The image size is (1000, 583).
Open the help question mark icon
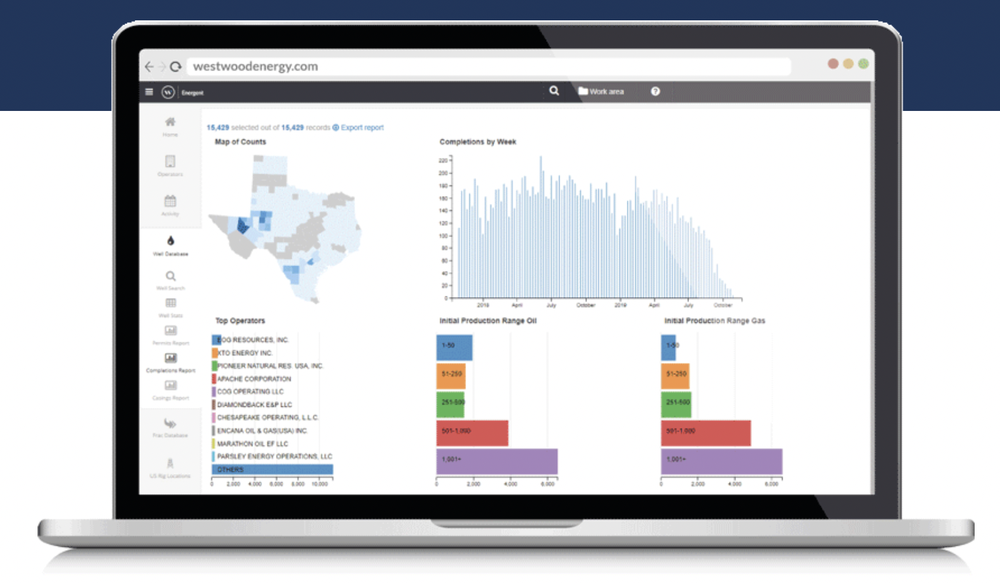tap(655, 91)
